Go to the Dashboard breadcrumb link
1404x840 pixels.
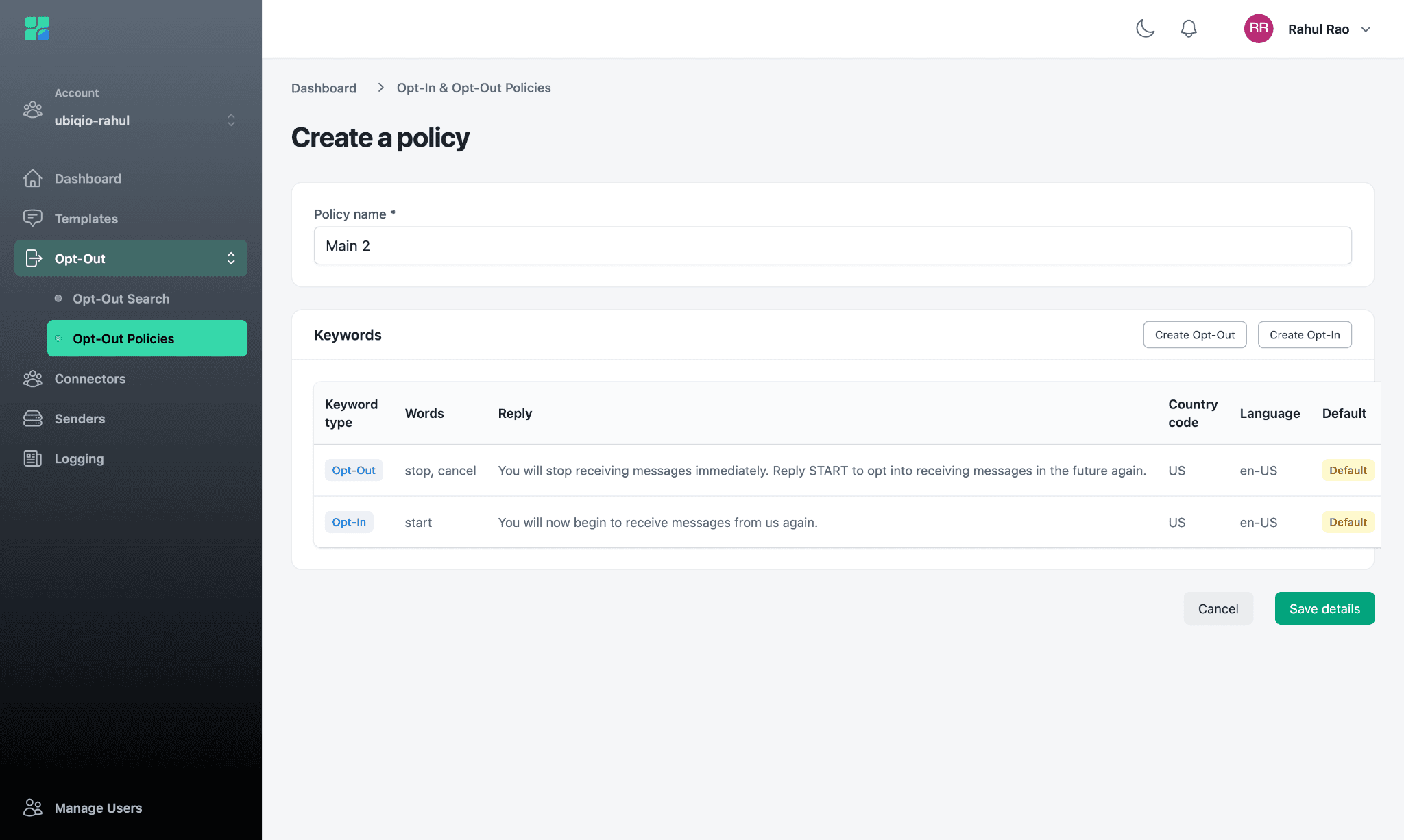pyautogui.click(x=324, y=88)
